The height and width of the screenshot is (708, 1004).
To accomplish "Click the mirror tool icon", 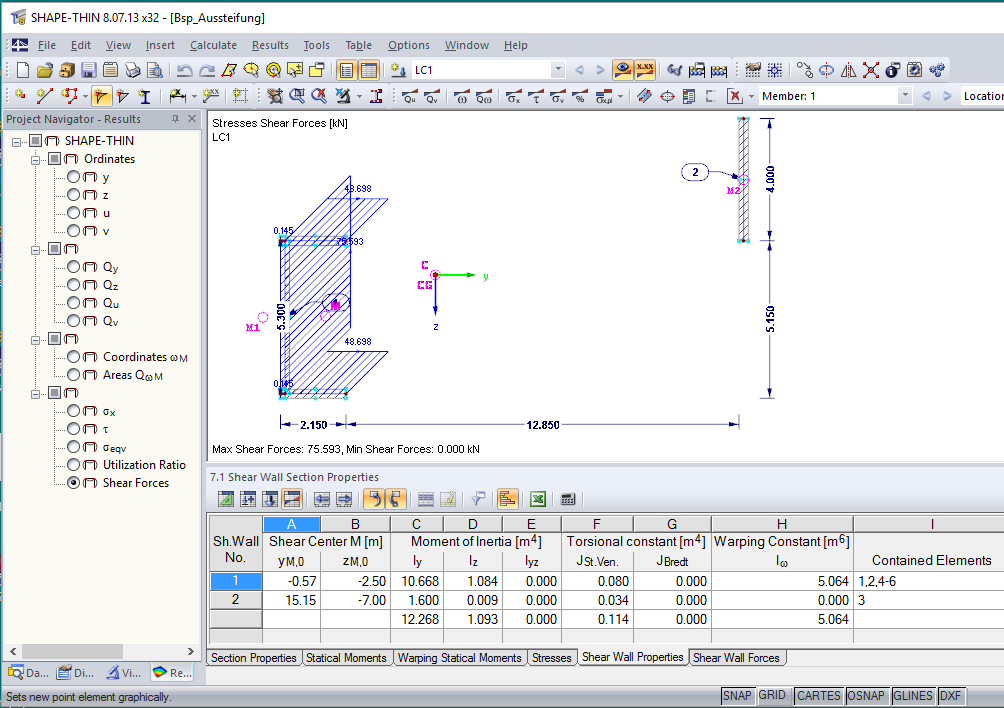I will pyautogui.click(x=848, y=70).
